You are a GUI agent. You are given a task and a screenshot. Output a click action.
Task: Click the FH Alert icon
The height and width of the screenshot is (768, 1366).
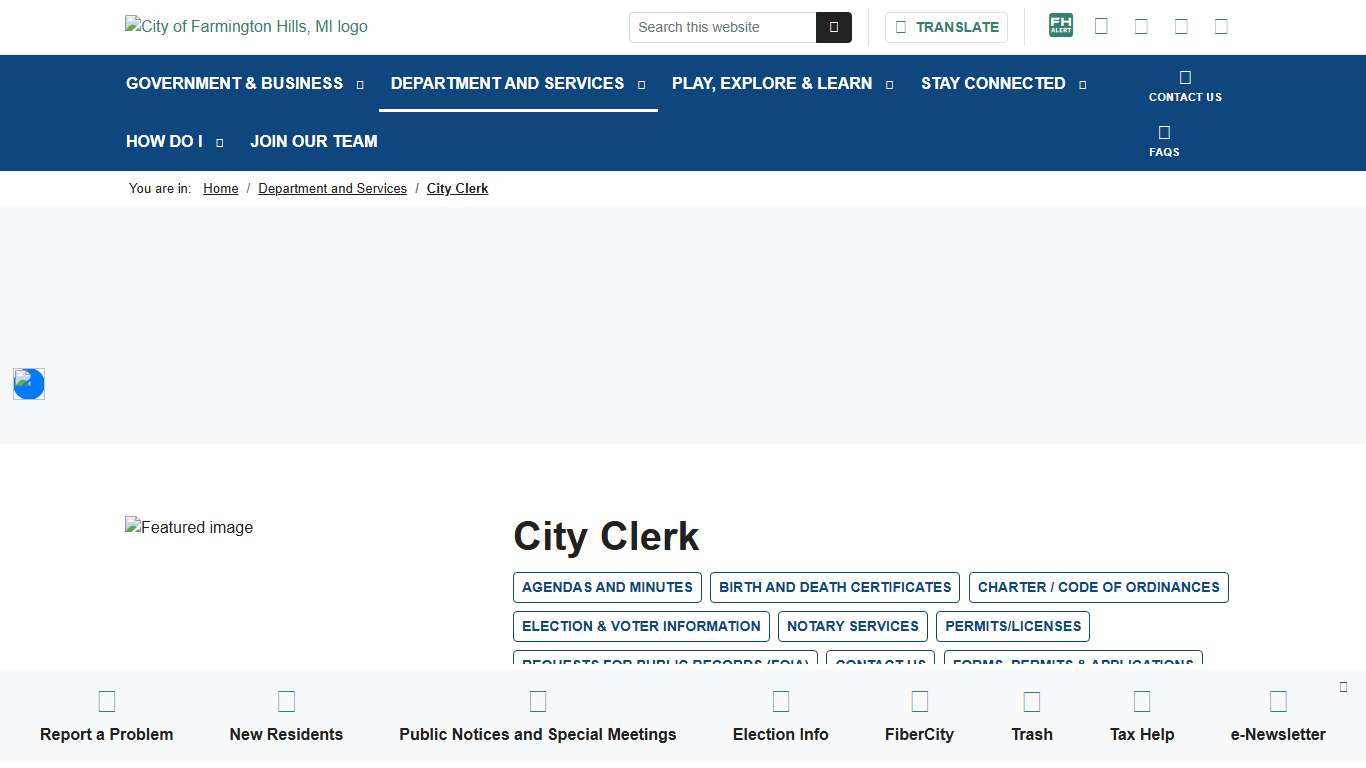click(1060, 24)
